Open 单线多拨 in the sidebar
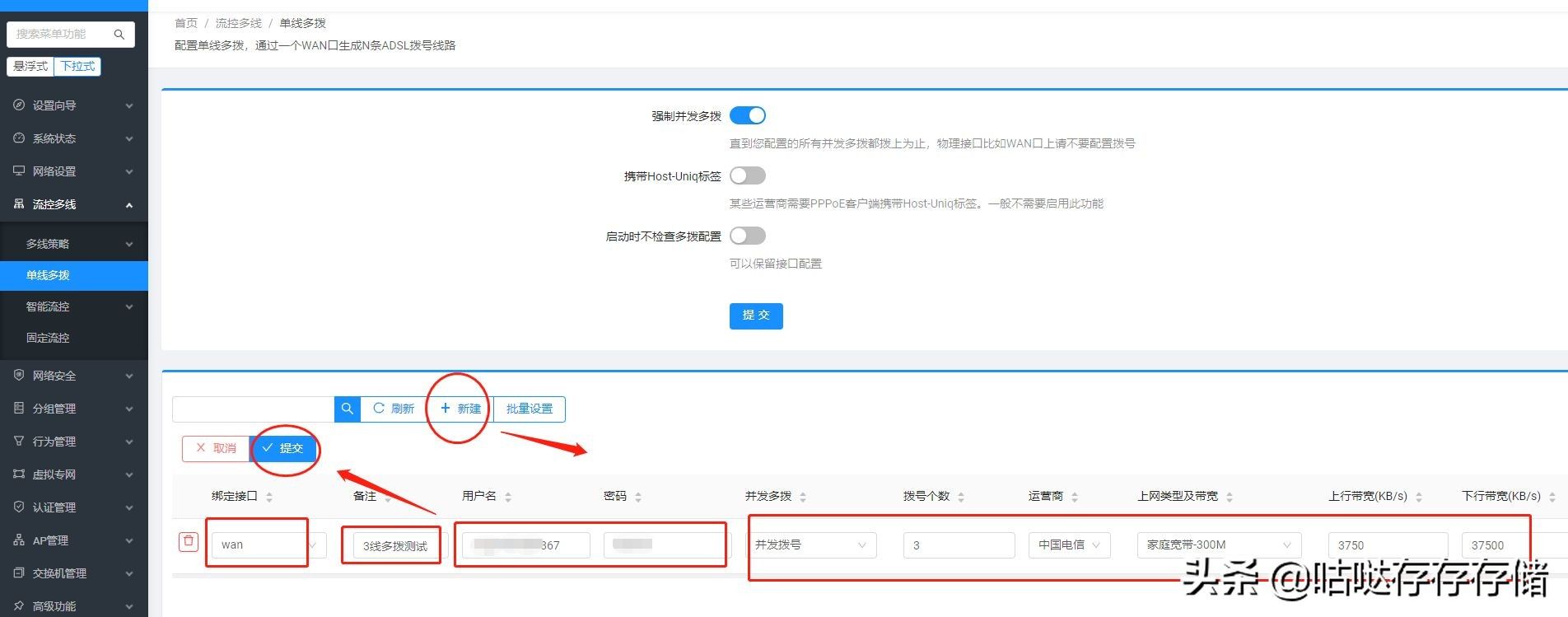The height and width of the screenshot is (617, 1568). pyautogui.click(x=48, y=275)
